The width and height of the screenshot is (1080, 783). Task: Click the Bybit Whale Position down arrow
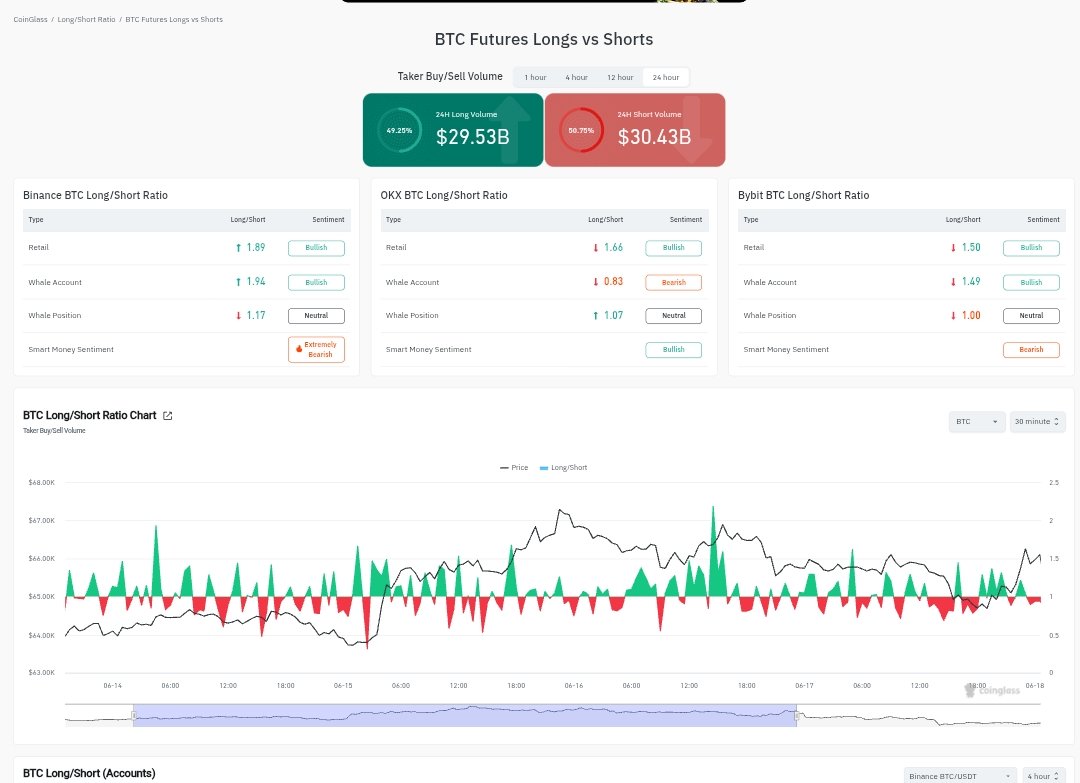pyautogui.click(x=953, y=315)
